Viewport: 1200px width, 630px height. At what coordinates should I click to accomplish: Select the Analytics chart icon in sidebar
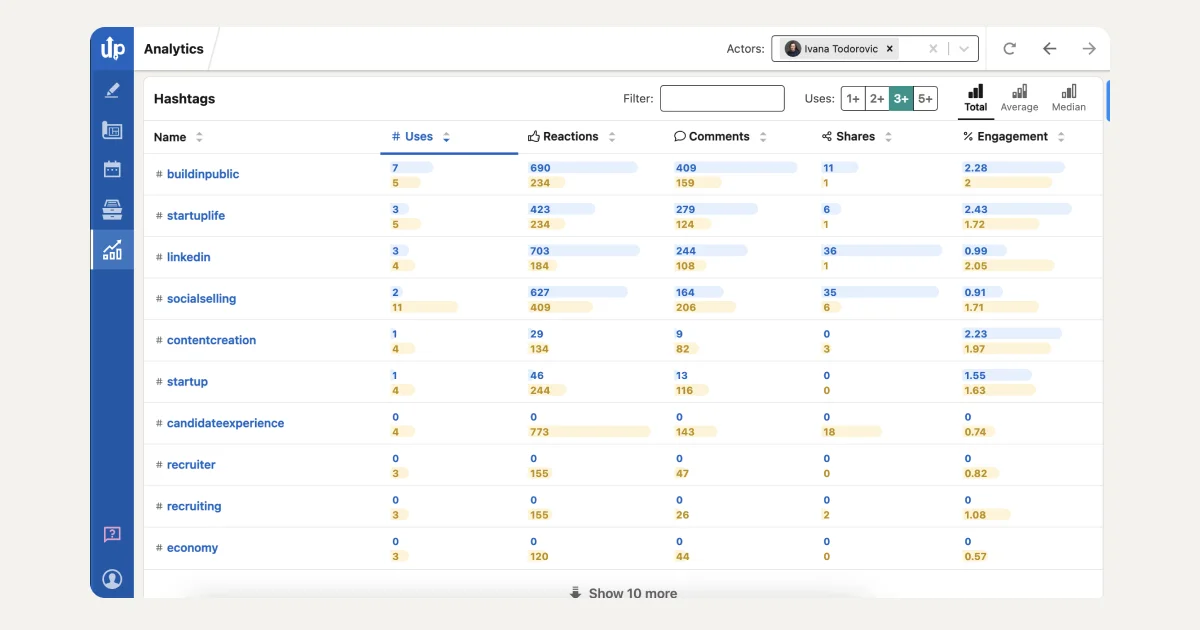(x=111, y=249)
